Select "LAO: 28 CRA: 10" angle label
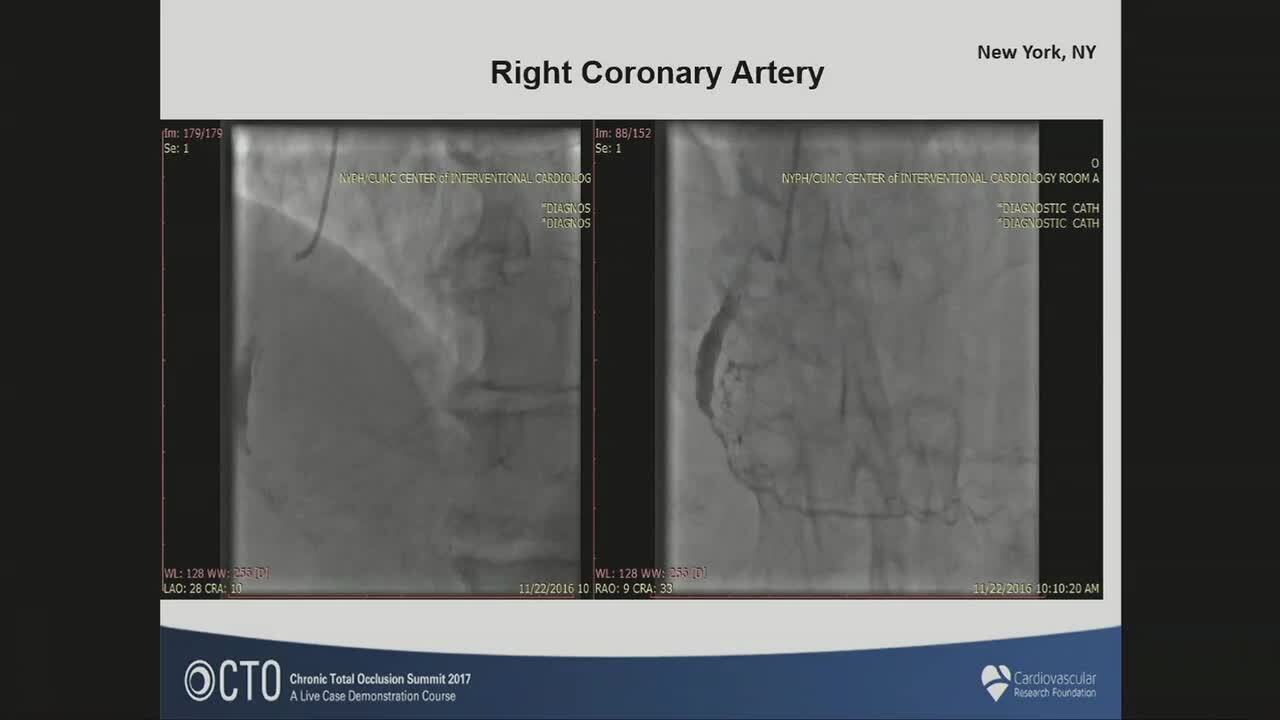The width and height of the screenshot is (1280, 720). (x=202, y=589)
